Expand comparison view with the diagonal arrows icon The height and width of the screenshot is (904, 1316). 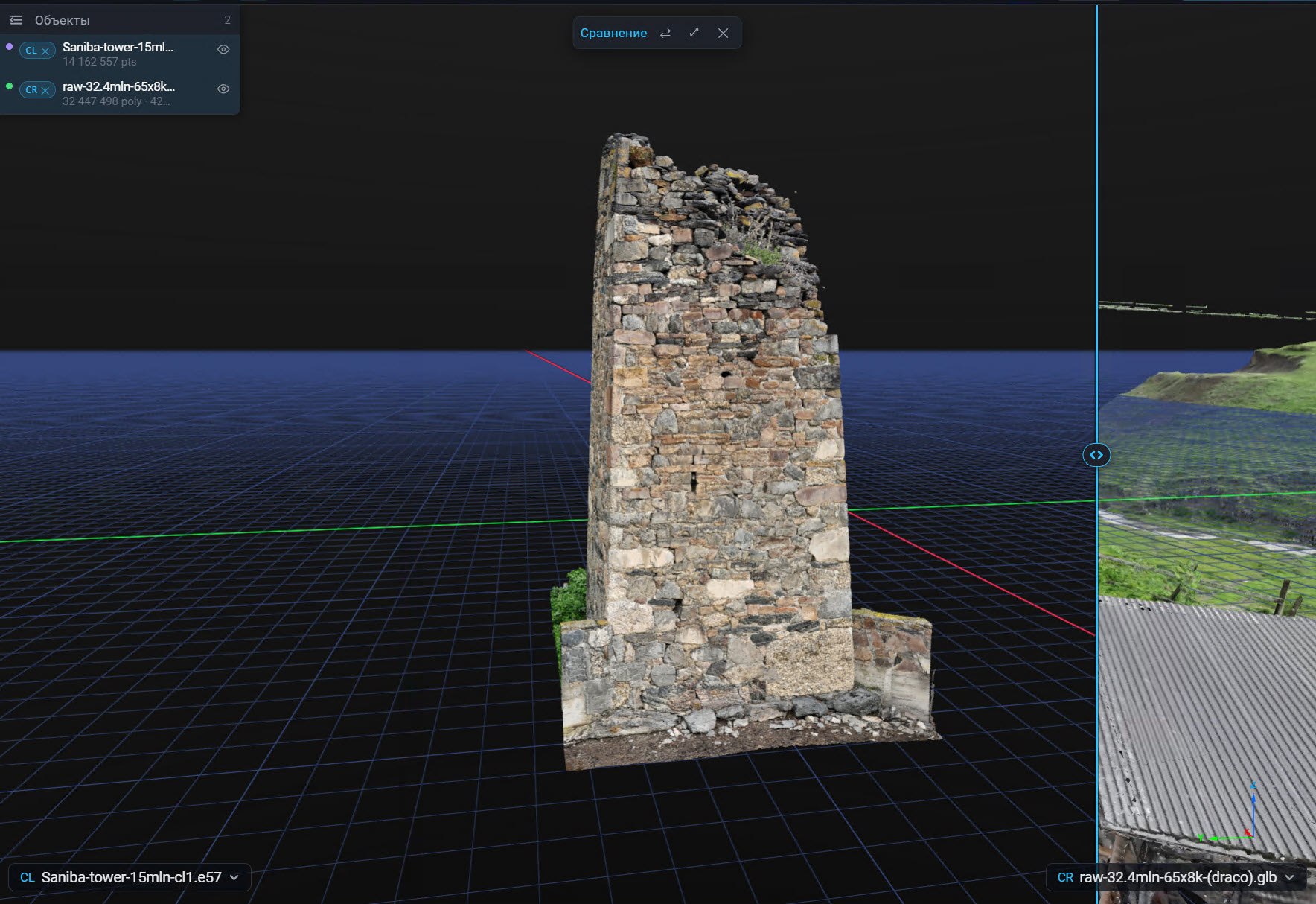(x=694, y=32)
